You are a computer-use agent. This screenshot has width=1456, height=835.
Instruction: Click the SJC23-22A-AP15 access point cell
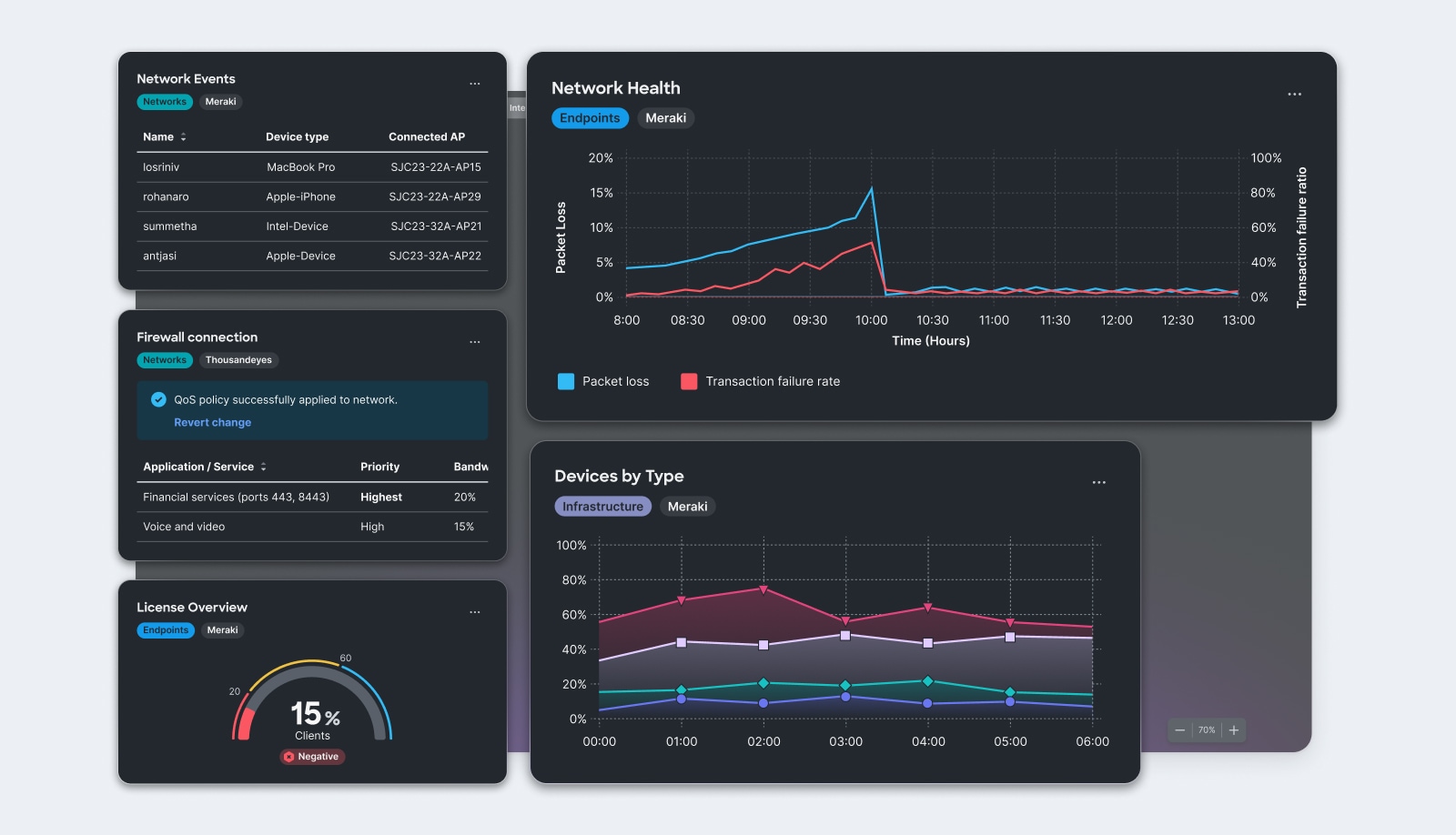tap(436, 167)
